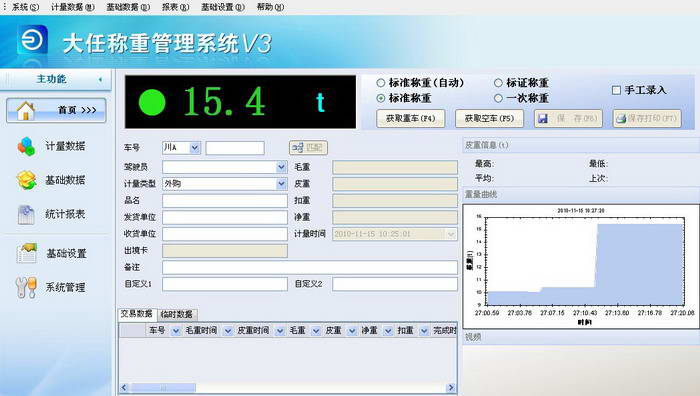Open the 系统(S) menu
700x396 pixels.
pos(25,7)
